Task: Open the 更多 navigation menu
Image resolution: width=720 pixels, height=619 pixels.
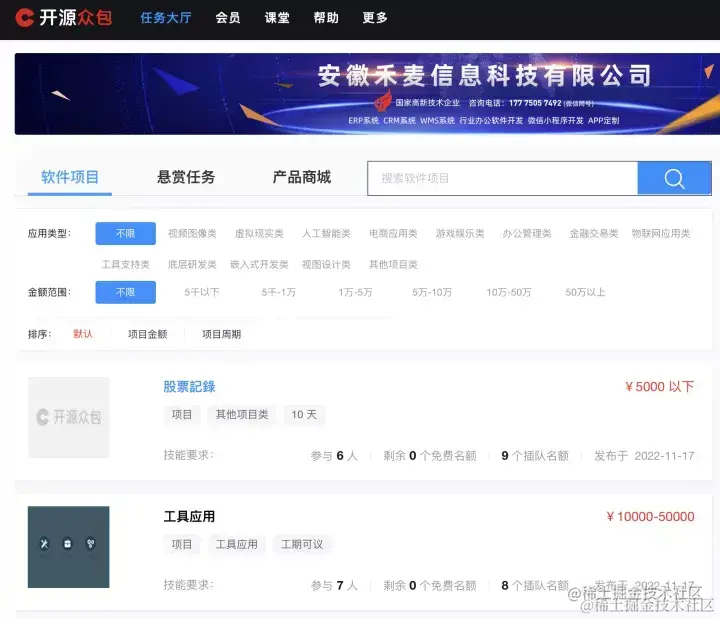Action: coord(375,18)
